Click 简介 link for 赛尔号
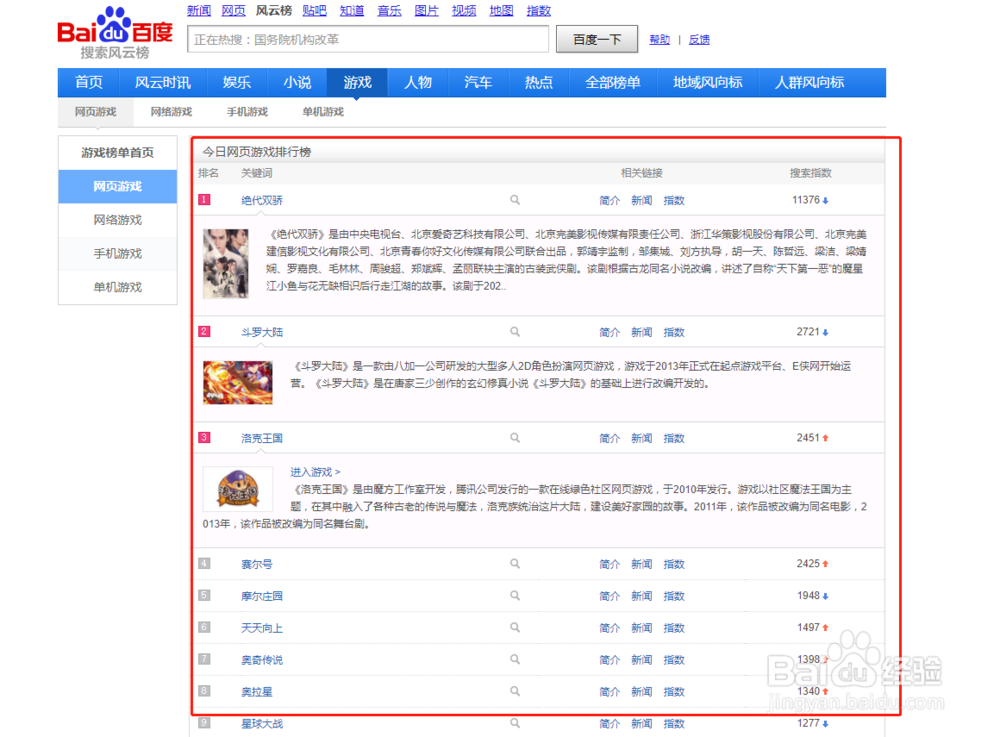Screen dimensions: 1000x737 click(x=609, y=564)
